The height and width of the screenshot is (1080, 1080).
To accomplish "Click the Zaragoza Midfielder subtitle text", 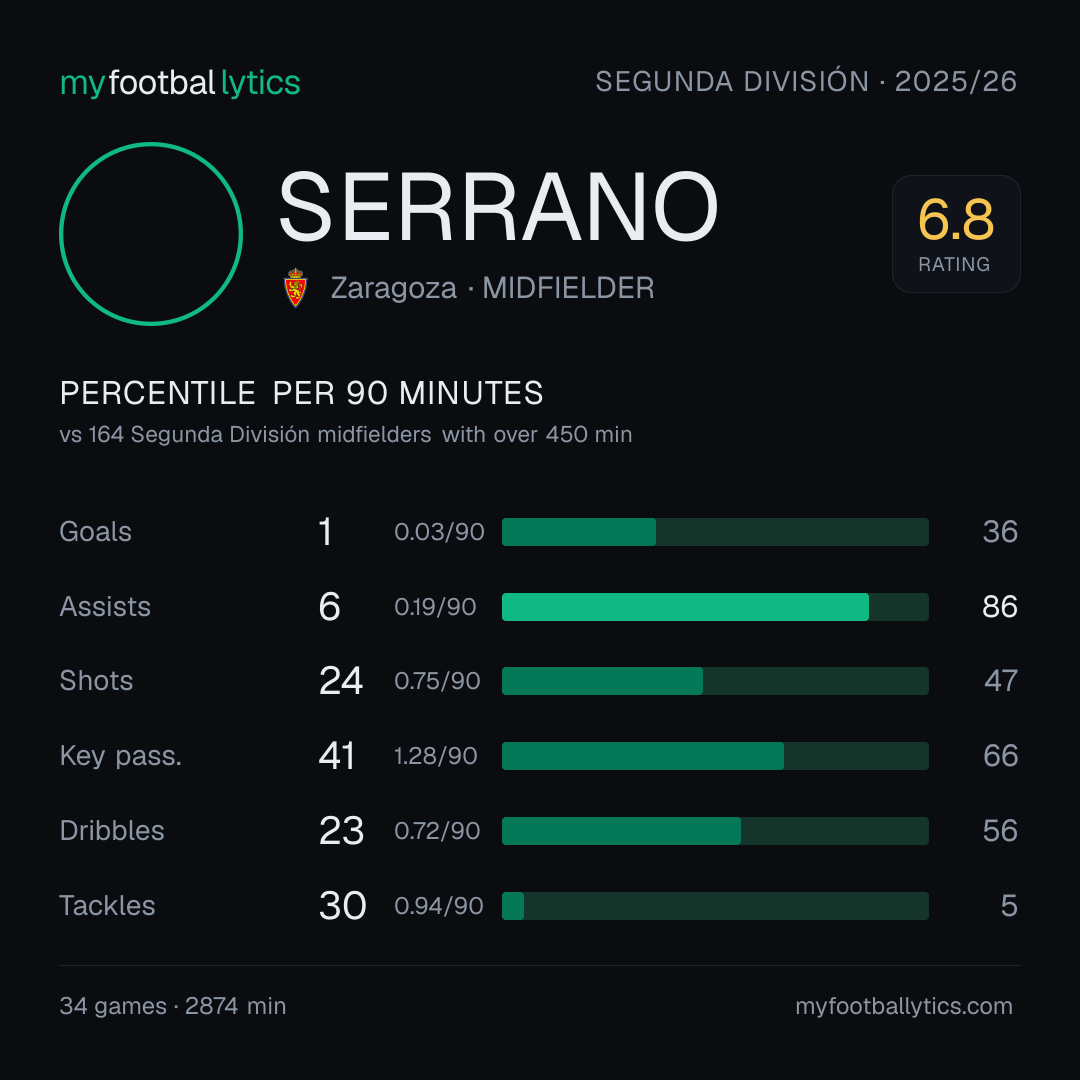I will tap(492, 288).
